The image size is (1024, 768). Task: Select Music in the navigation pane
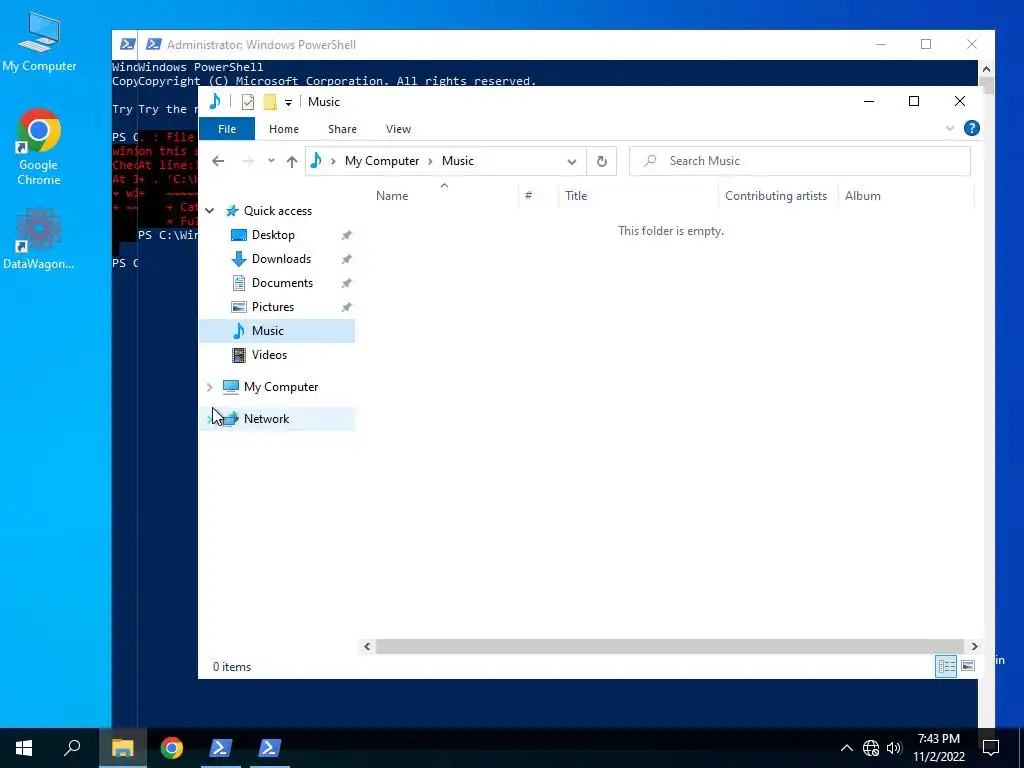[x=277, y=331]
